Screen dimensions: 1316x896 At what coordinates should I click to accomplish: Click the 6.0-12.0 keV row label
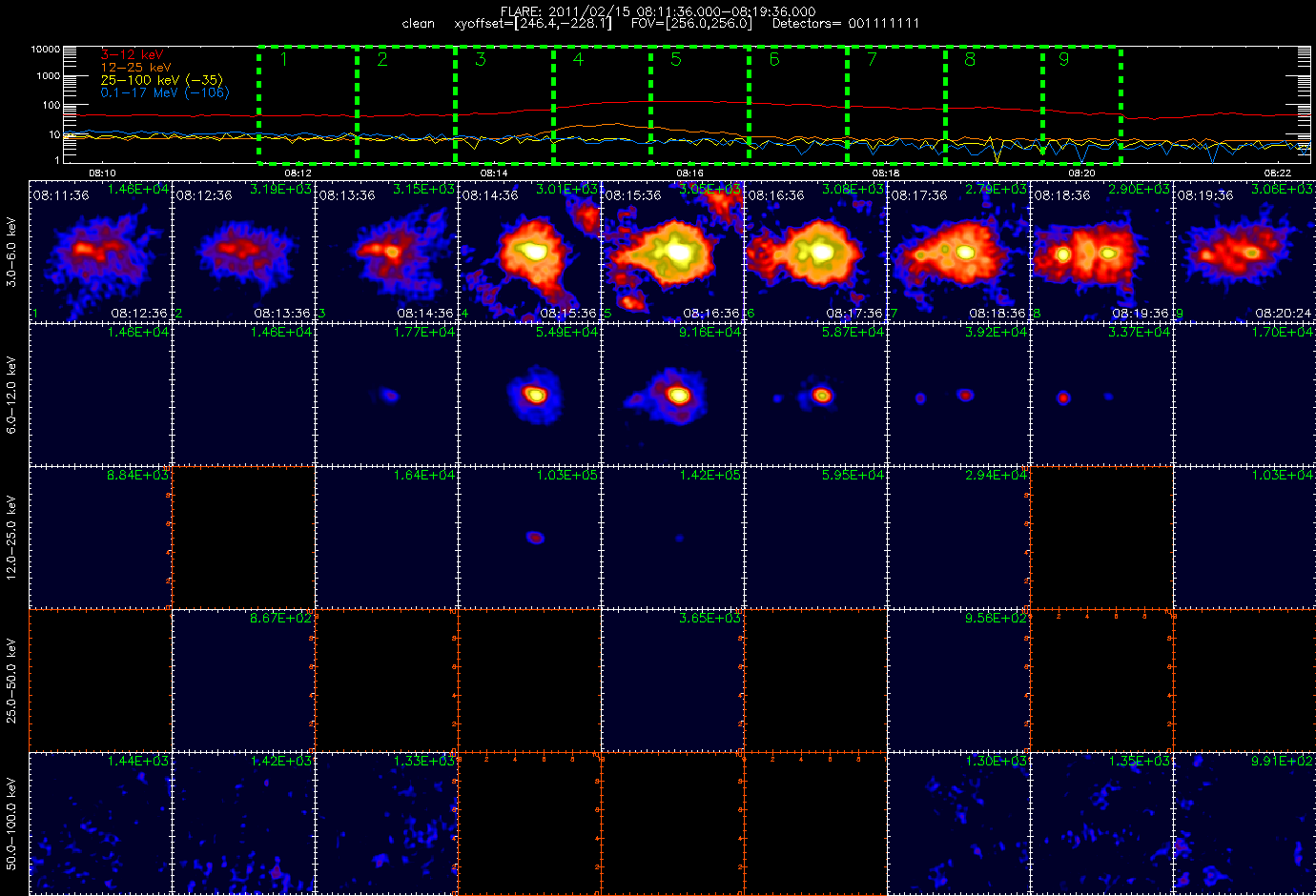11,395
